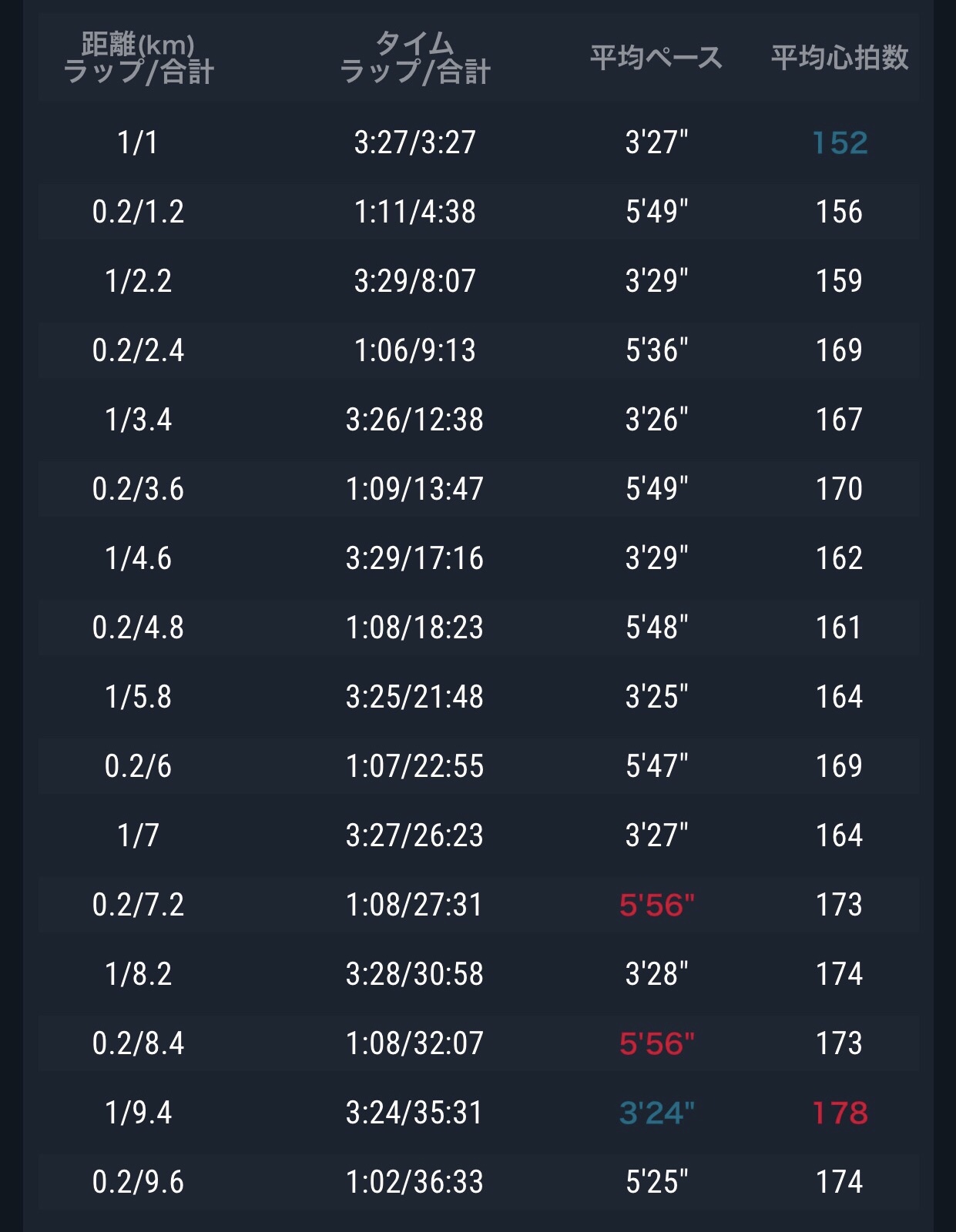Select the 1/1 lap distance cell

pyautogui.click(x=139, y=142)
